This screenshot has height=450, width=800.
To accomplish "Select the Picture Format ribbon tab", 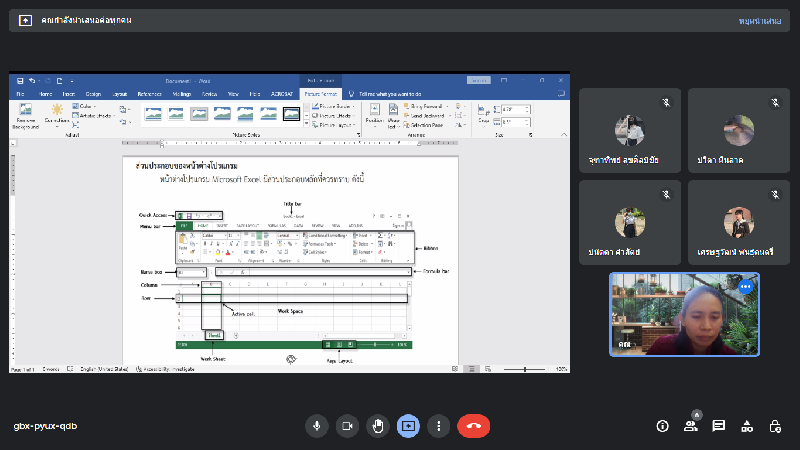I will (x=322, y=93).
